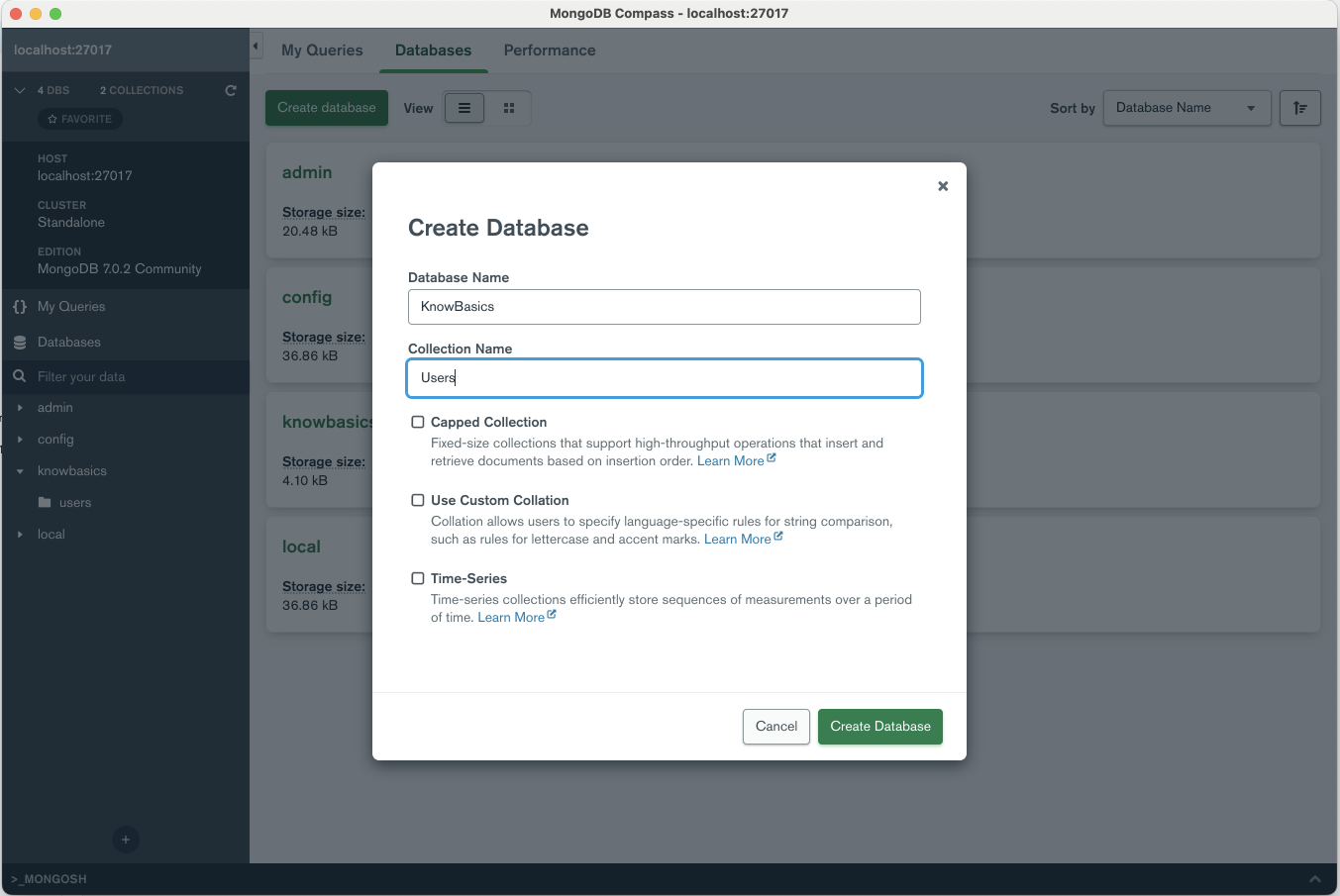Expand the config database tree node
Screen dimensions: 1340x896
pos(20,440)
